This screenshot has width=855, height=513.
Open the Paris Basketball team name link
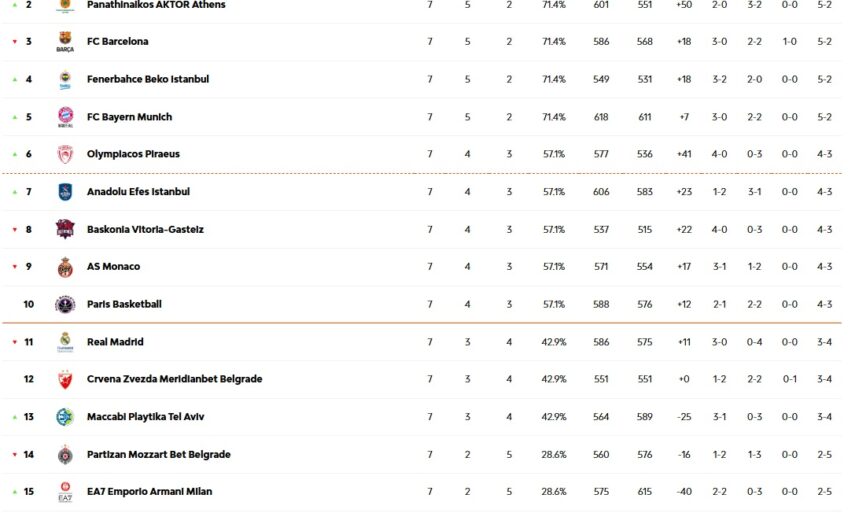tap(124, 304)
